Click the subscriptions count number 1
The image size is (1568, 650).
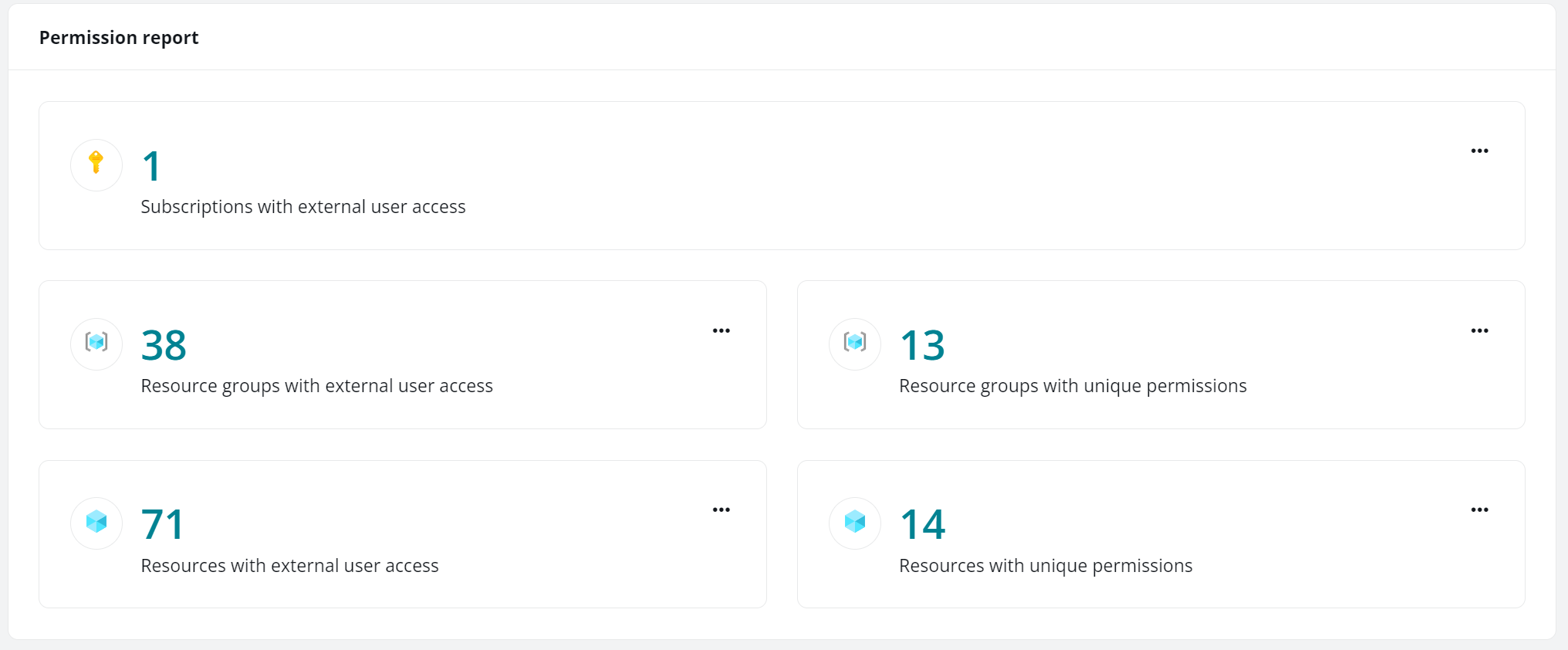(x=151, y=167)
